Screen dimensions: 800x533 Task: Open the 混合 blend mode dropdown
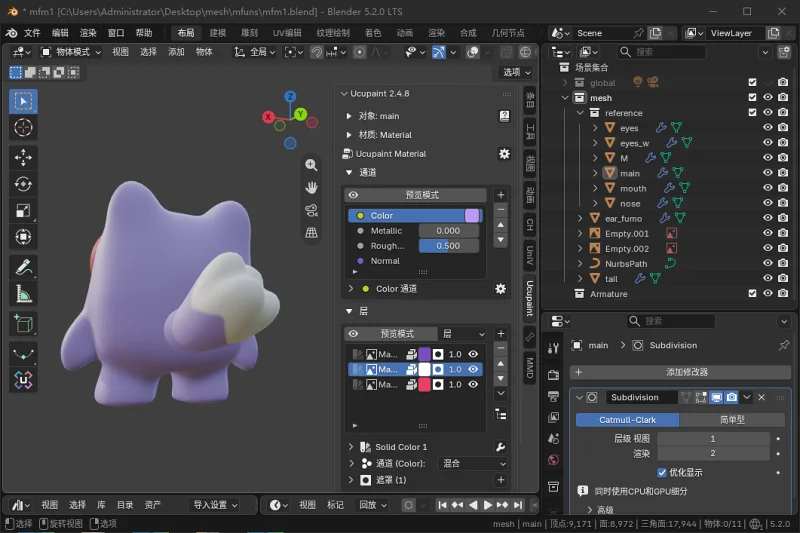pos(473,464)
